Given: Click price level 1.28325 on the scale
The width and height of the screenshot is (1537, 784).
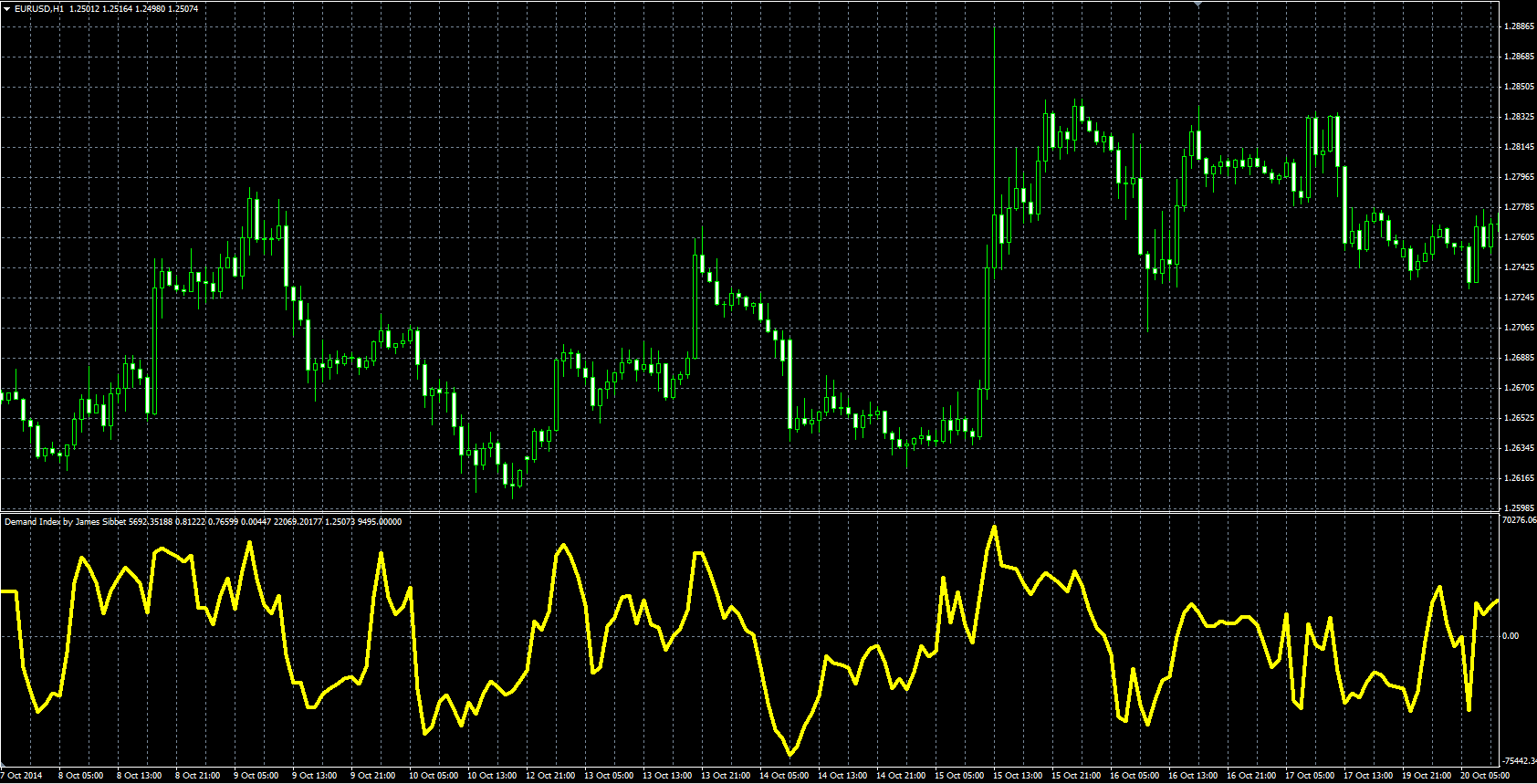Looking at the screenshot, I should [1518, 117].
